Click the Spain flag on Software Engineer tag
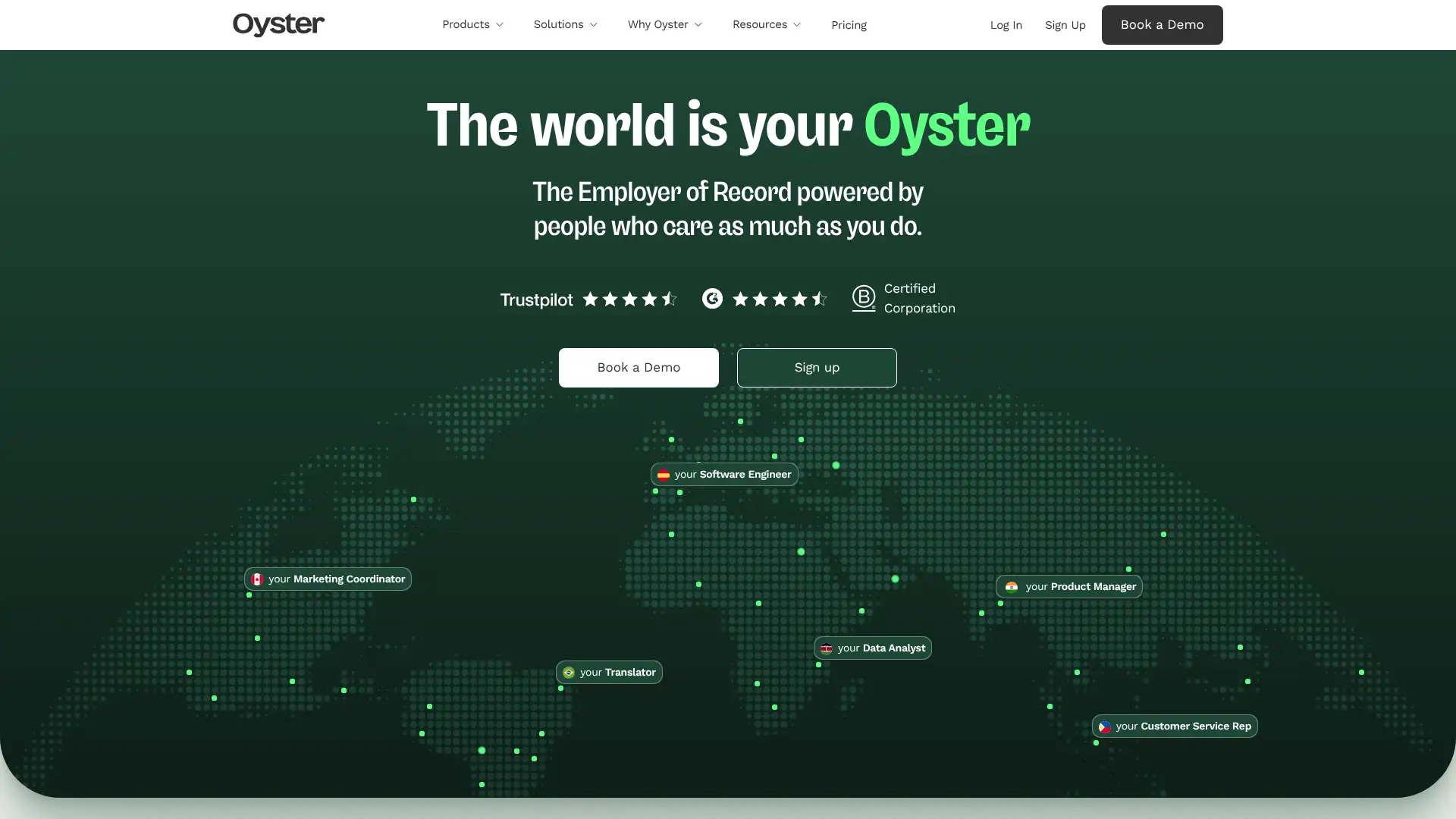The height and width of the screenshot is (819, 1456). (x=664, y=475)
